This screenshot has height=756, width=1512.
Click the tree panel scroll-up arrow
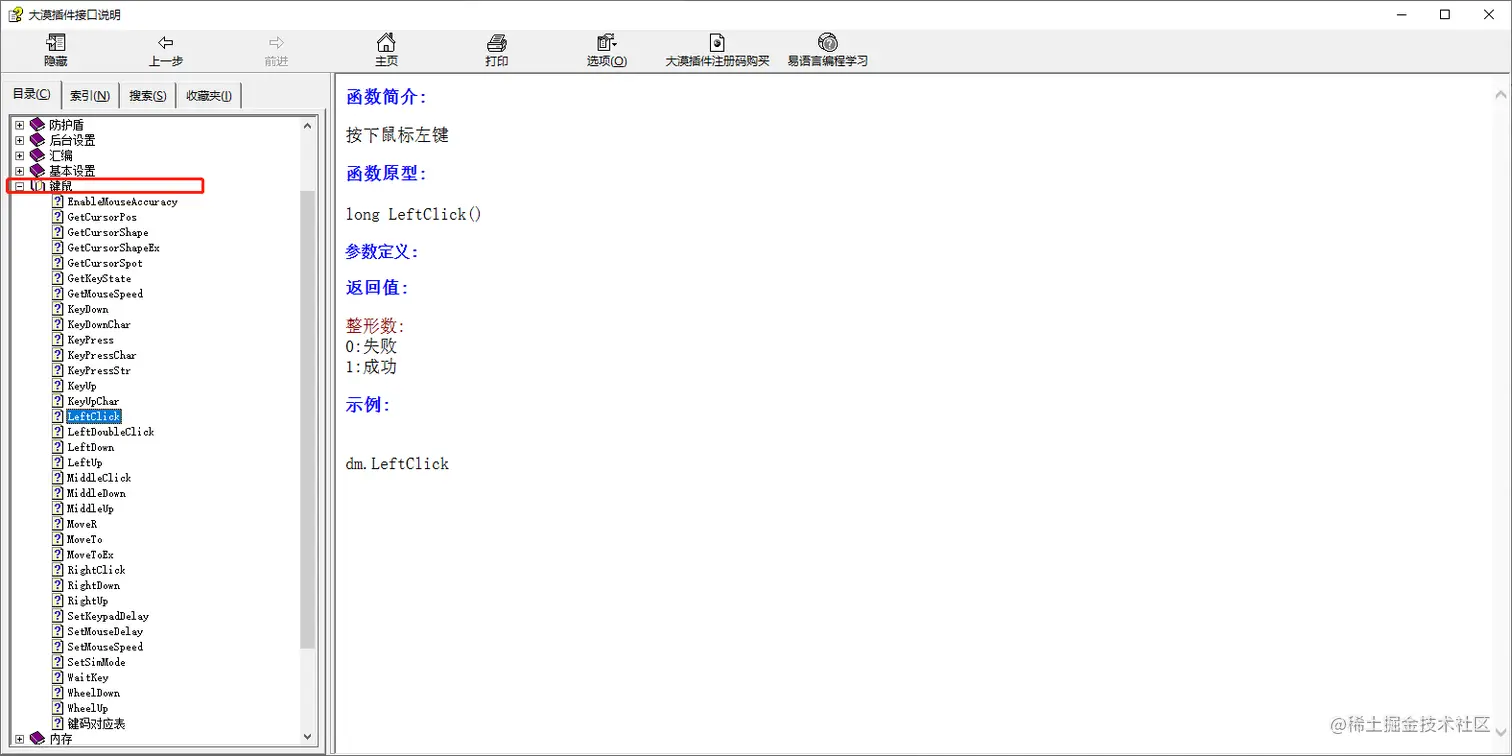[308, 125]
